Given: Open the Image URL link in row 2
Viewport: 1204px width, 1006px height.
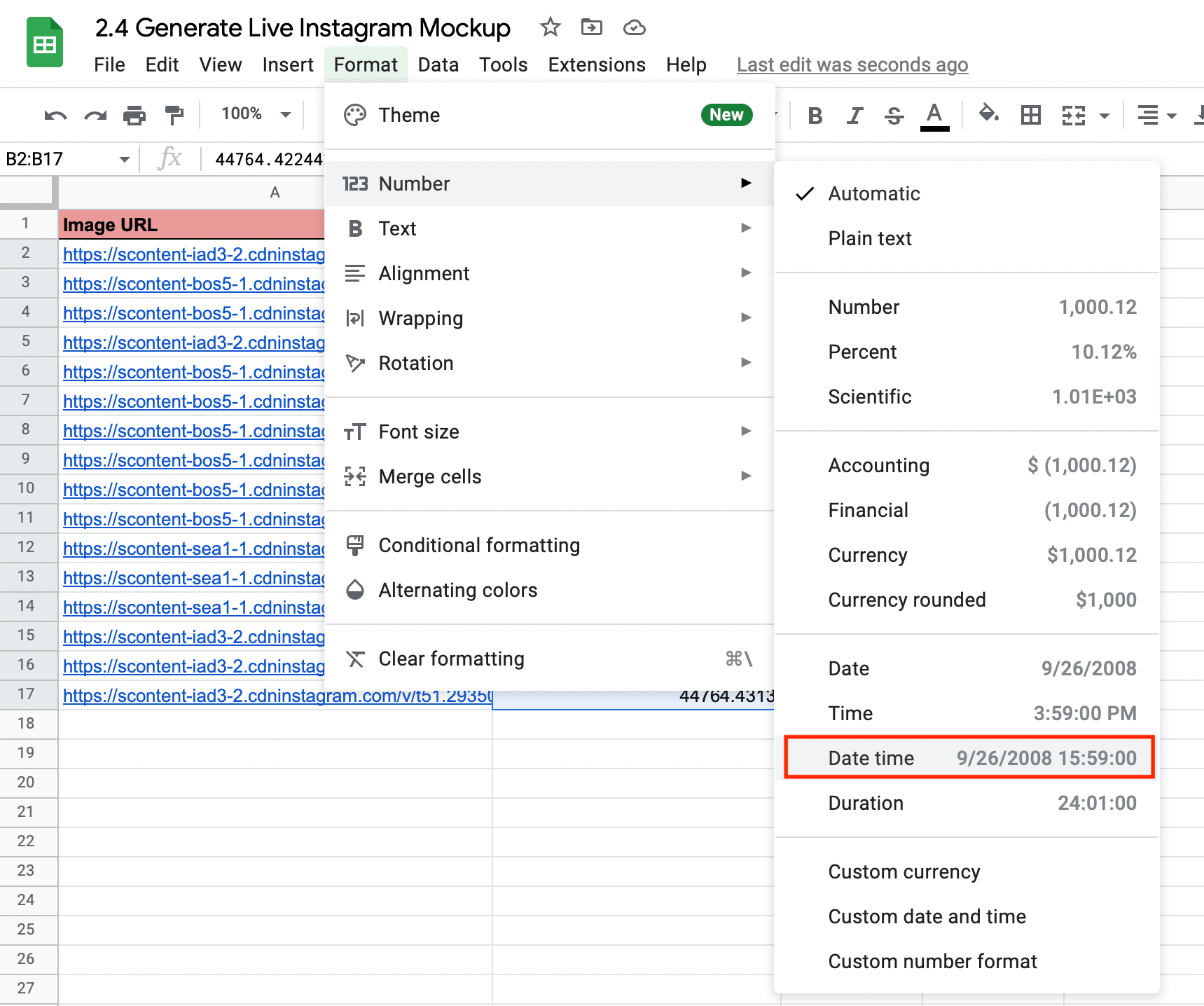Looking at the screenshot, I should pos(193,254).
